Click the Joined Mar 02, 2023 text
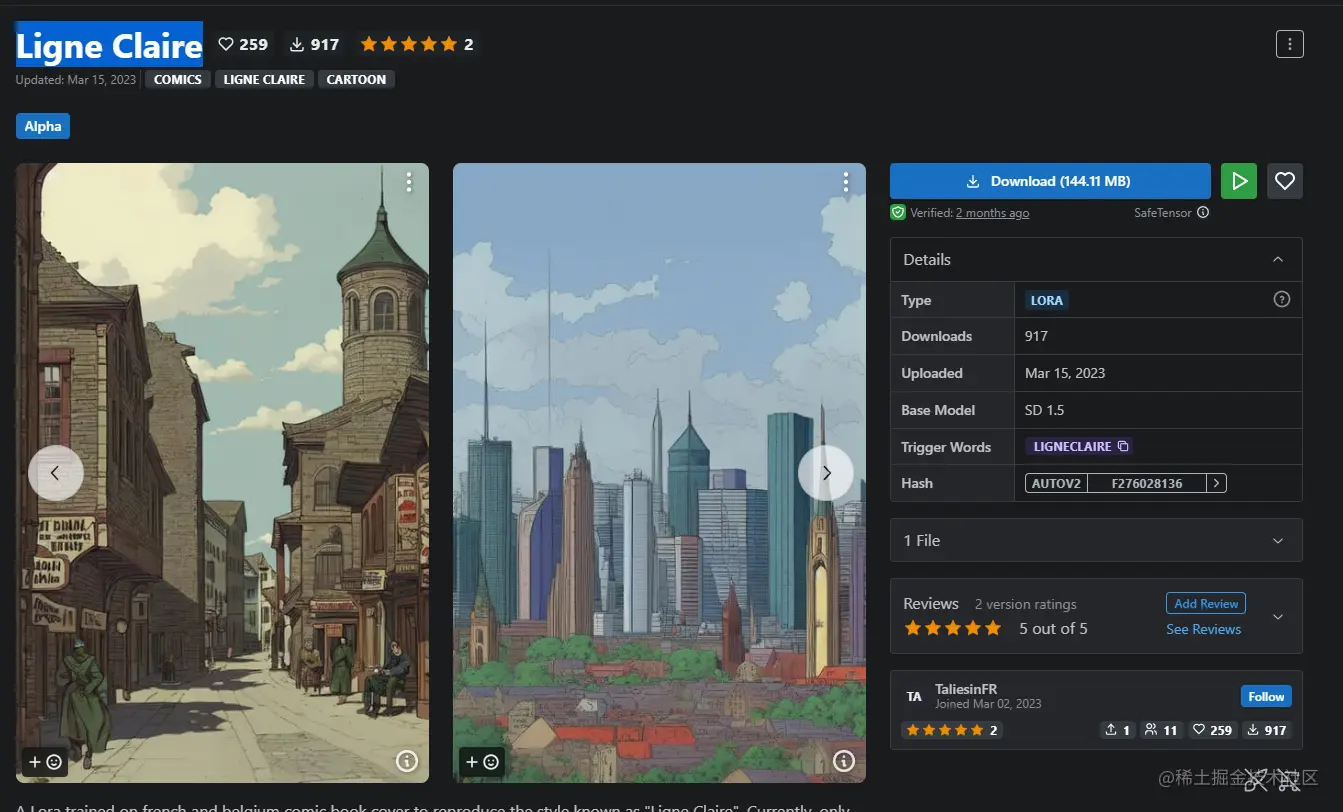 988,704
